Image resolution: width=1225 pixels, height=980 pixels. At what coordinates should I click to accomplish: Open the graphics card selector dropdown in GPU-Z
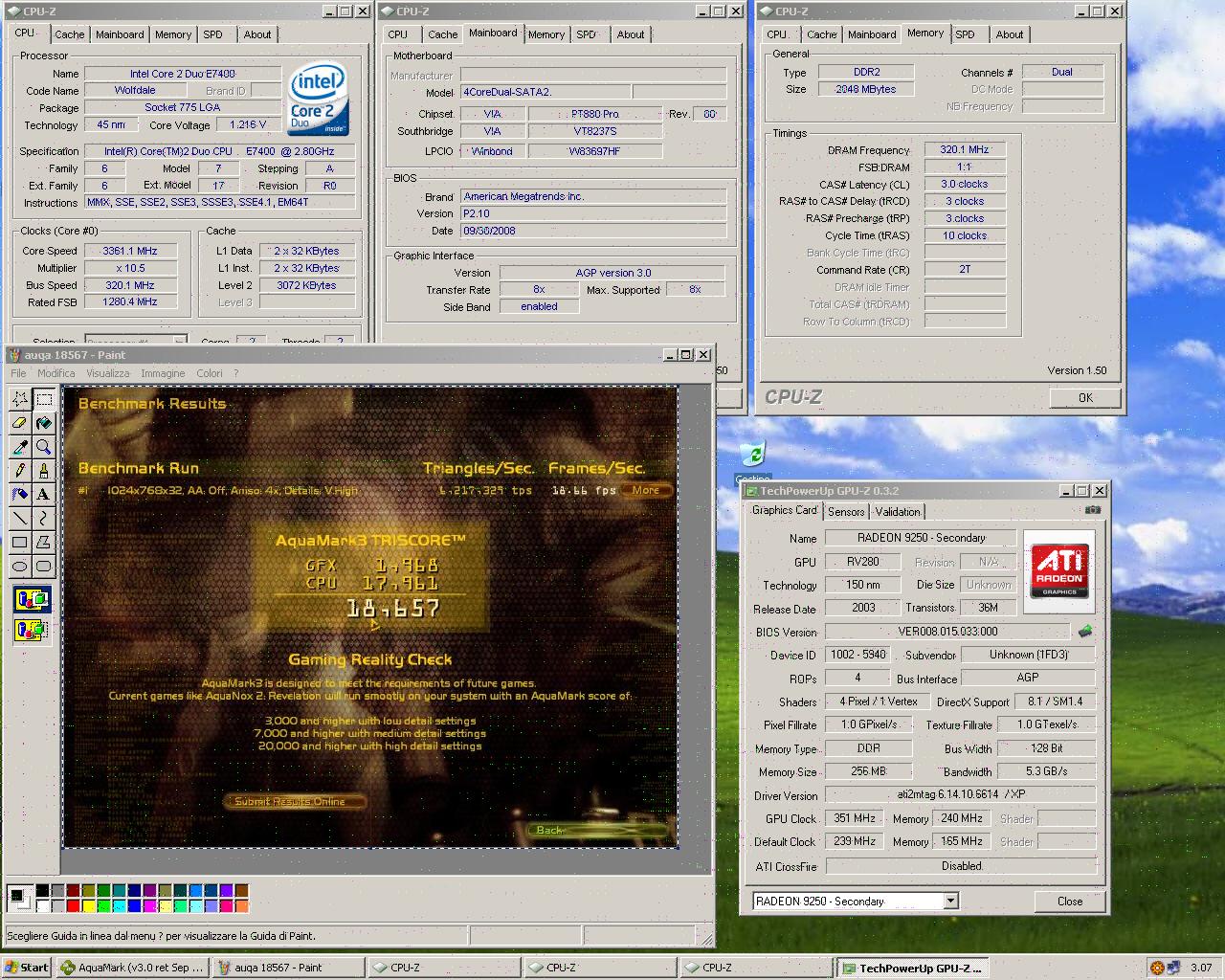(x=950, y=901)
